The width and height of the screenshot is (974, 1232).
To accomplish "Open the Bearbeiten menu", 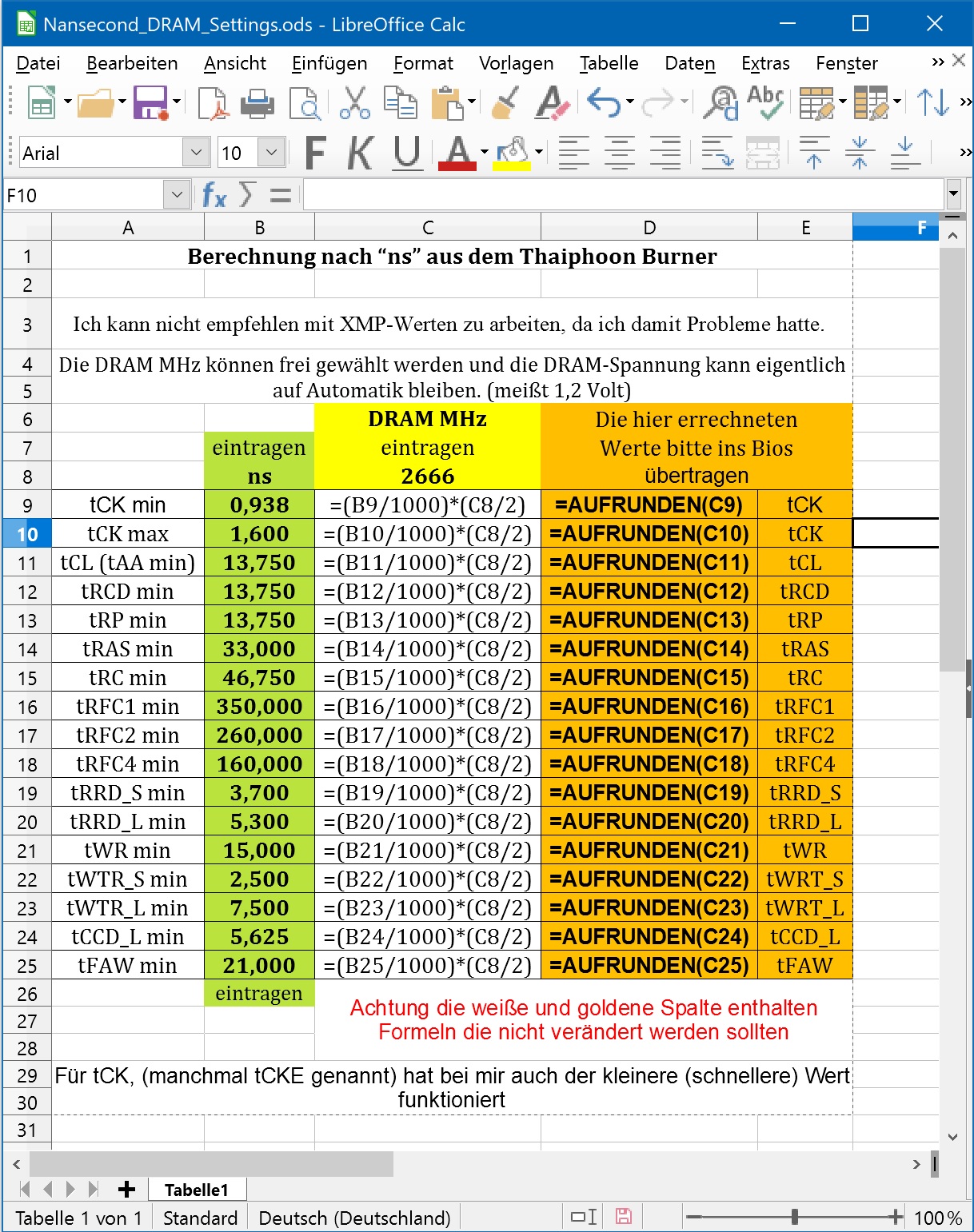I will click(132, 63).
